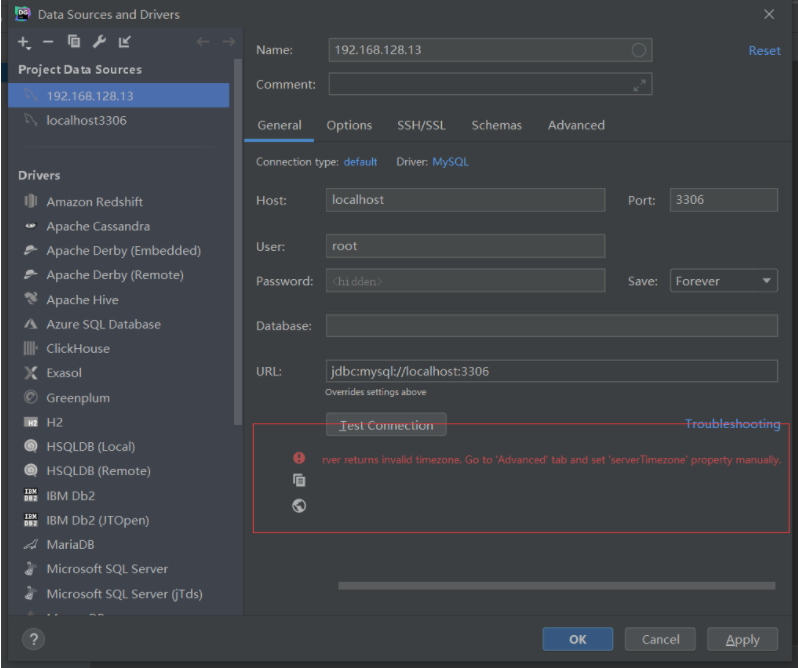Select the Microsoft SQL Server (jTds) driver
This screenshot has height=668, width=798.
pyautogui.click(x=124, y=594)
